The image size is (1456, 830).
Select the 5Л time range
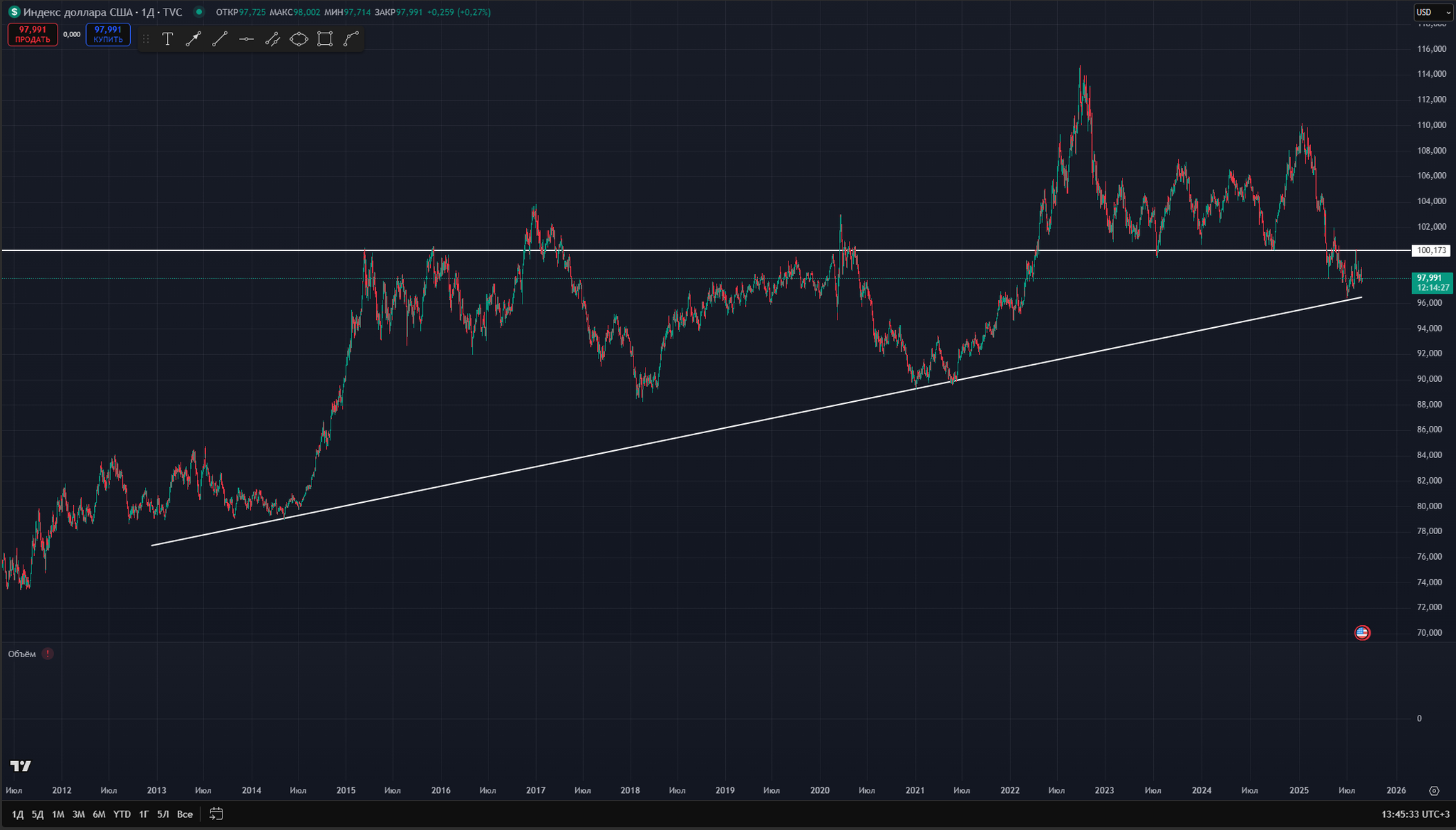pos(163,814)
